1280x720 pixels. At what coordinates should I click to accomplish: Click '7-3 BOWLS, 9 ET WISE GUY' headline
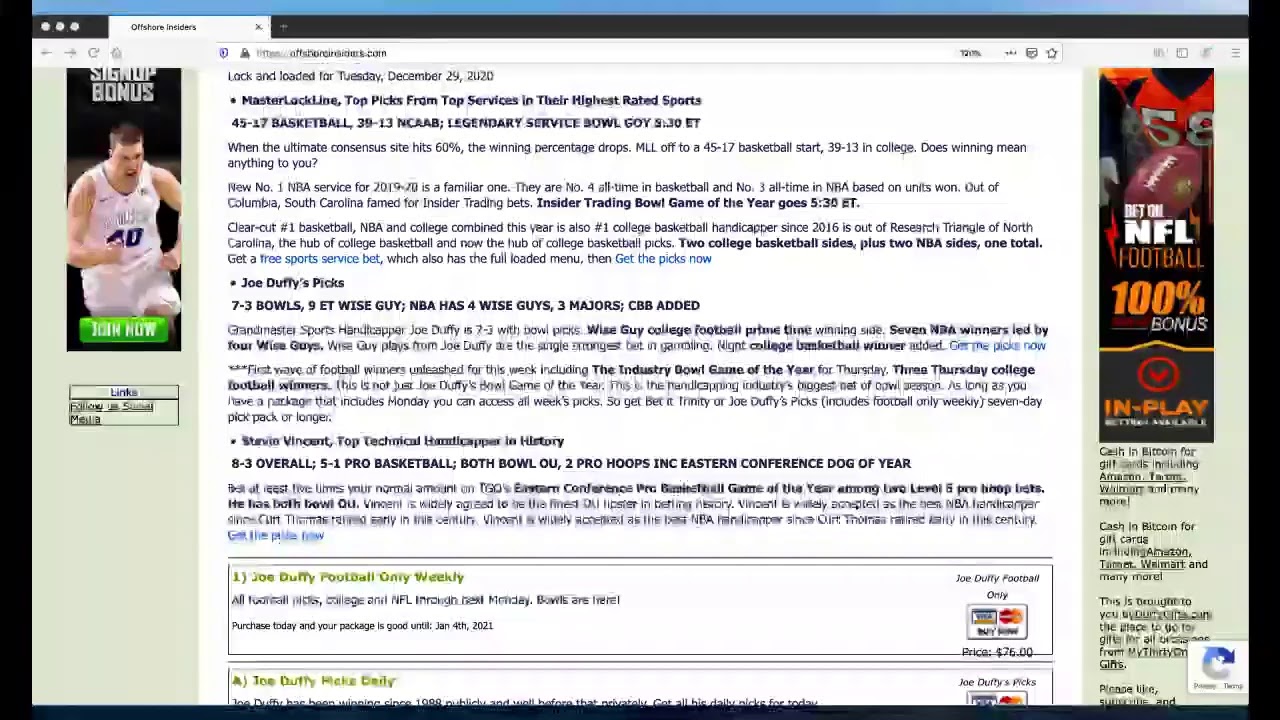click(466, 306)
